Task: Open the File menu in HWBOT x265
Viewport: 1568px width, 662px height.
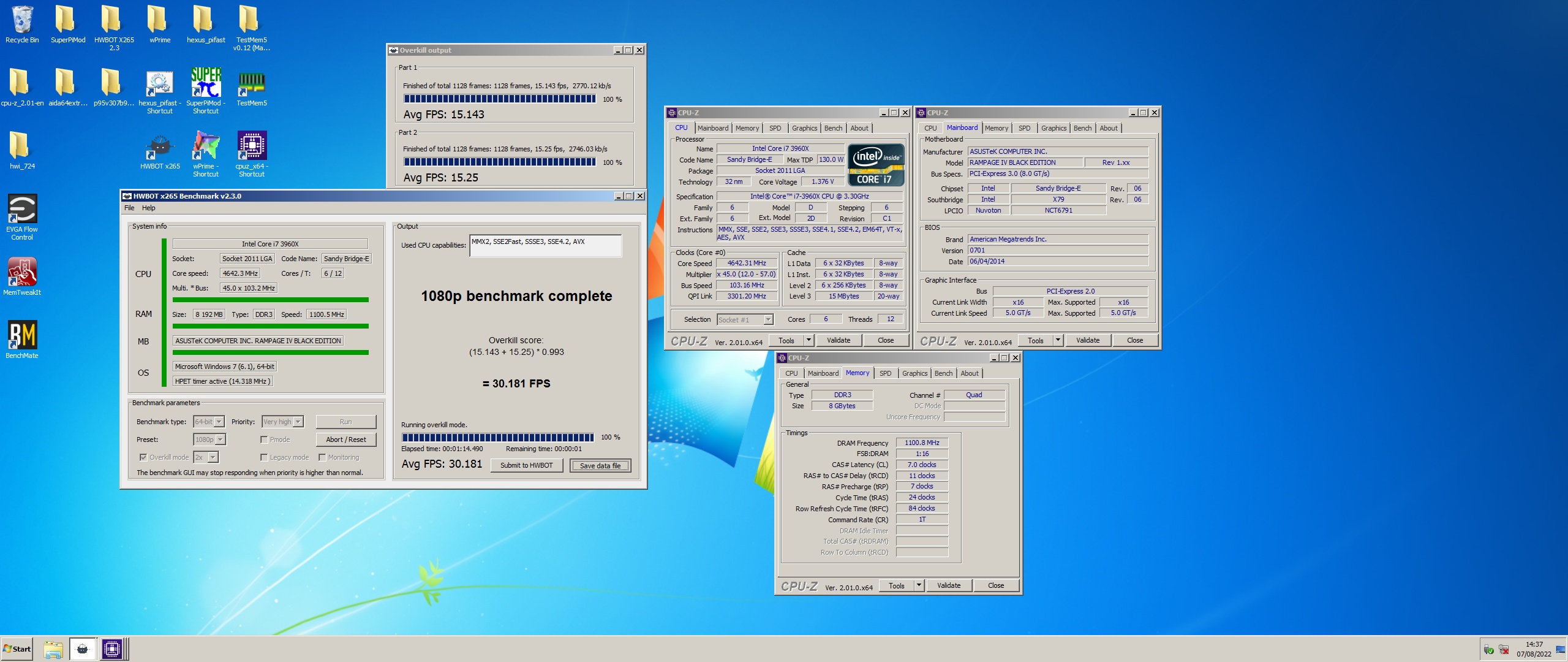Action: pyautogui.click(x=129, y=208)
